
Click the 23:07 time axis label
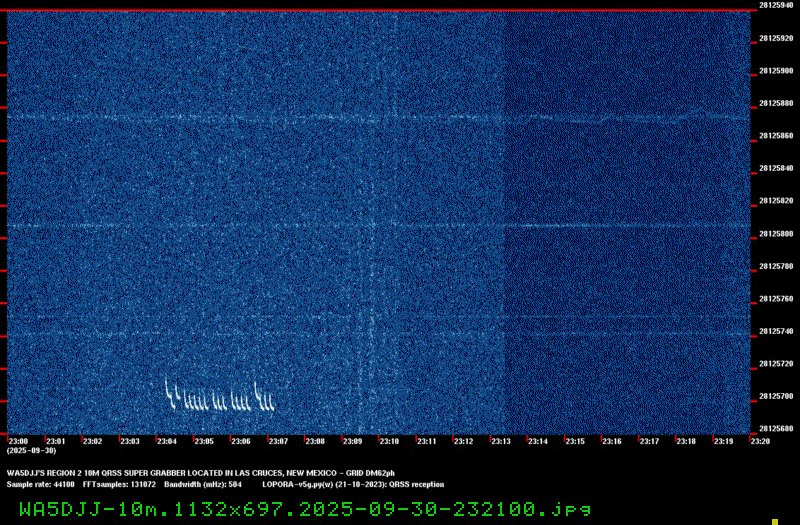278,441
